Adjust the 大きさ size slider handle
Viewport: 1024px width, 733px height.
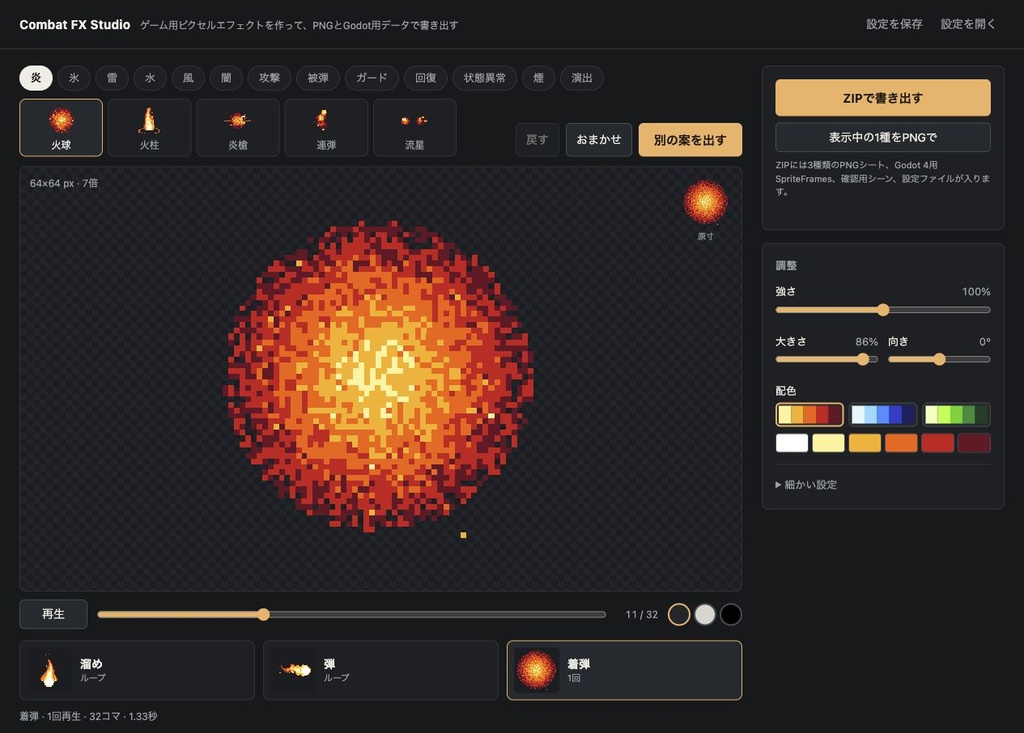(863, 359)
